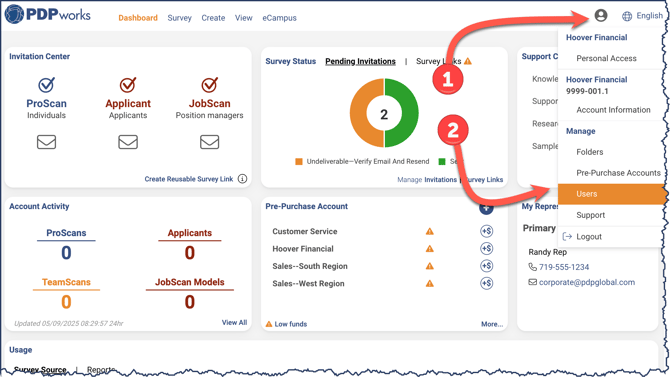Click Create Reusable Survey Link
Screen dimensions: 670x377
click(x=188, y=179)
